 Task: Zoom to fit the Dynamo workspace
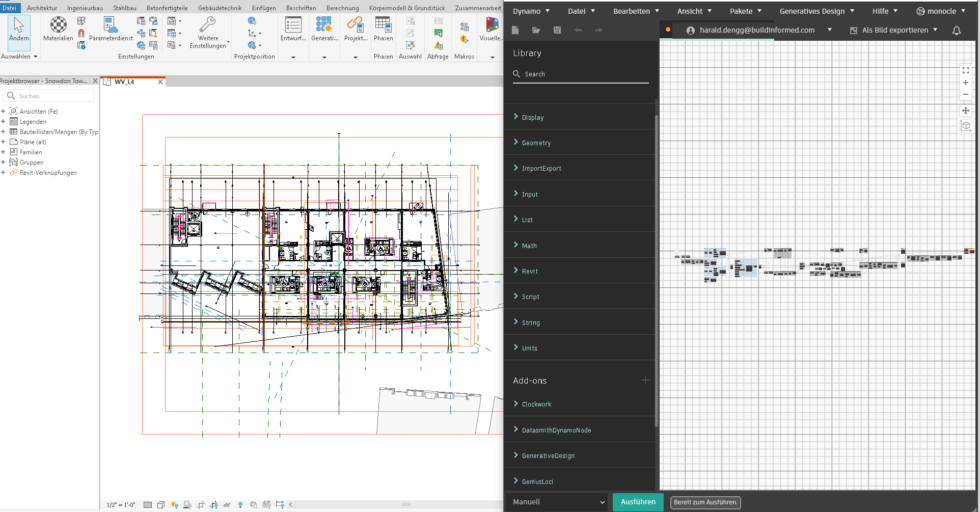(x=965, y=70)
